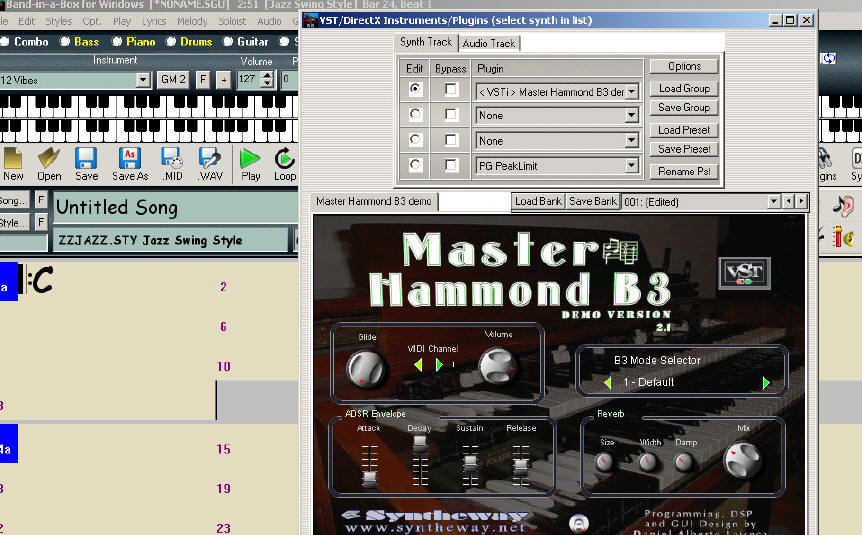The width and height of the screenshot is (862, 535).
Task: Select next B3 mode with right arrow
Action: (766, 383)
